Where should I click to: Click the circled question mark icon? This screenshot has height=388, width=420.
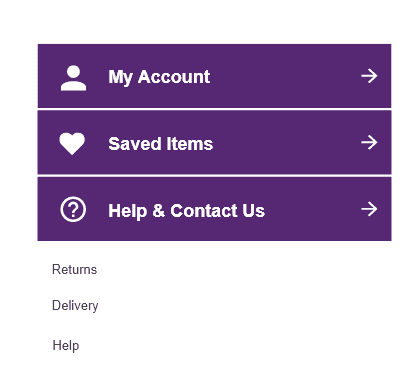click(73, 209)
